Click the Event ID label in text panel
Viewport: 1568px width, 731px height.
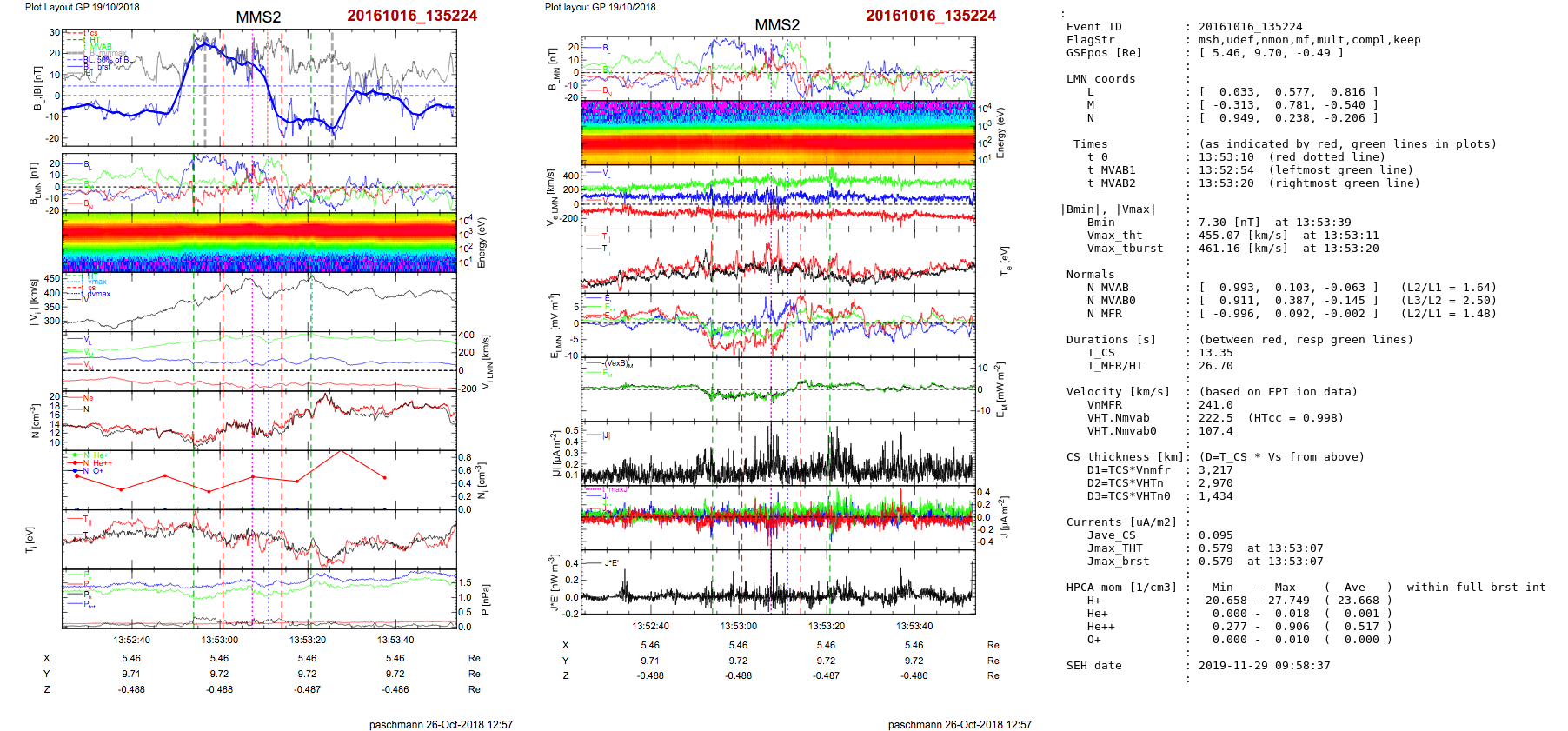coord(1093,27)
